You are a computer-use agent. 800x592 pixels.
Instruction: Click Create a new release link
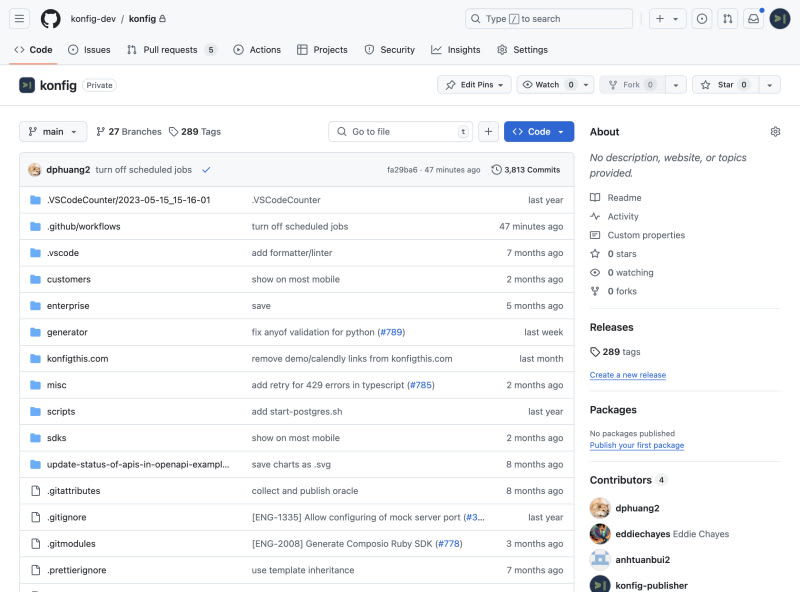tap(628, 375)
